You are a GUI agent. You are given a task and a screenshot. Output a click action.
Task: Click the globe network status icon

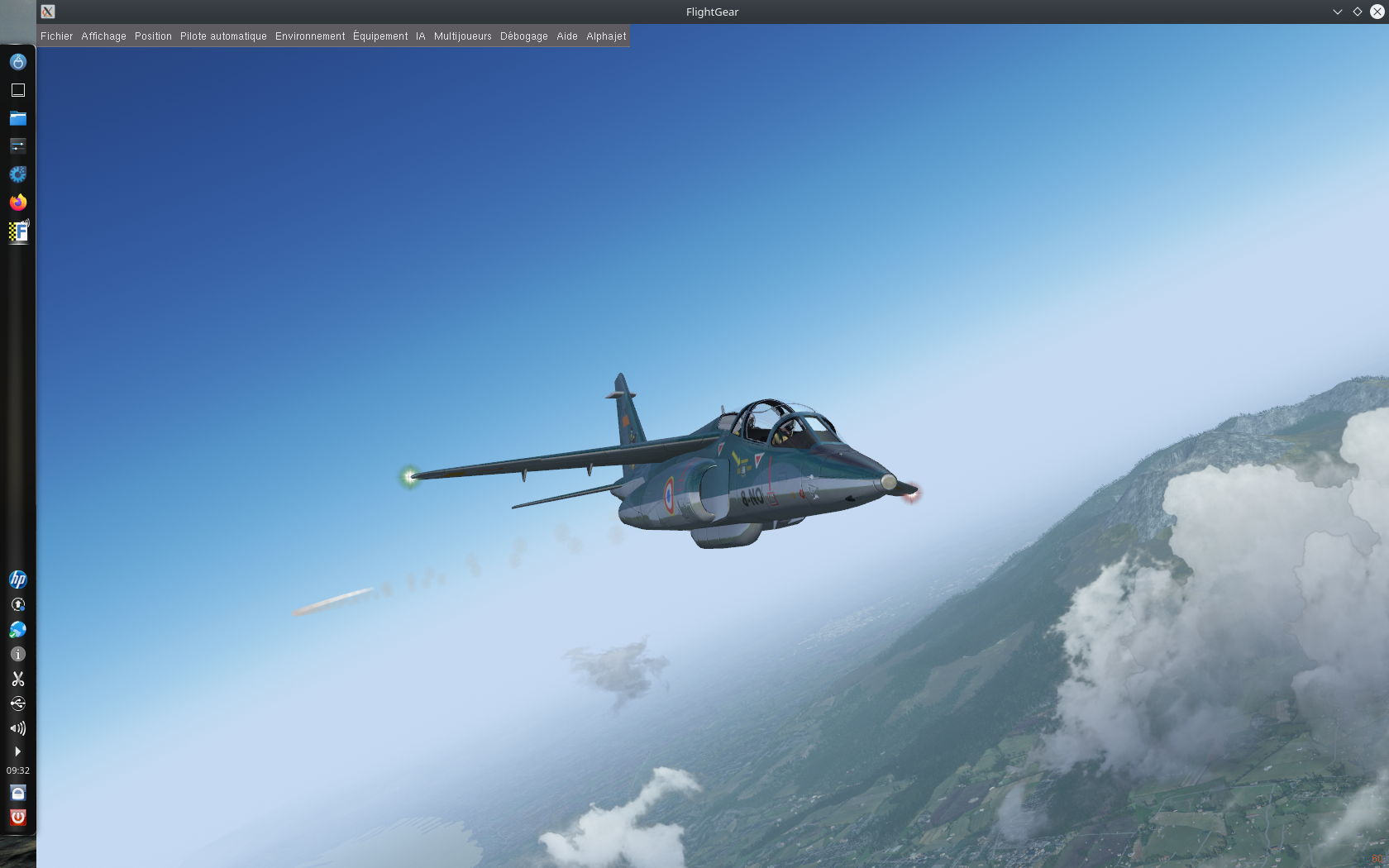(x=18, y=629)
